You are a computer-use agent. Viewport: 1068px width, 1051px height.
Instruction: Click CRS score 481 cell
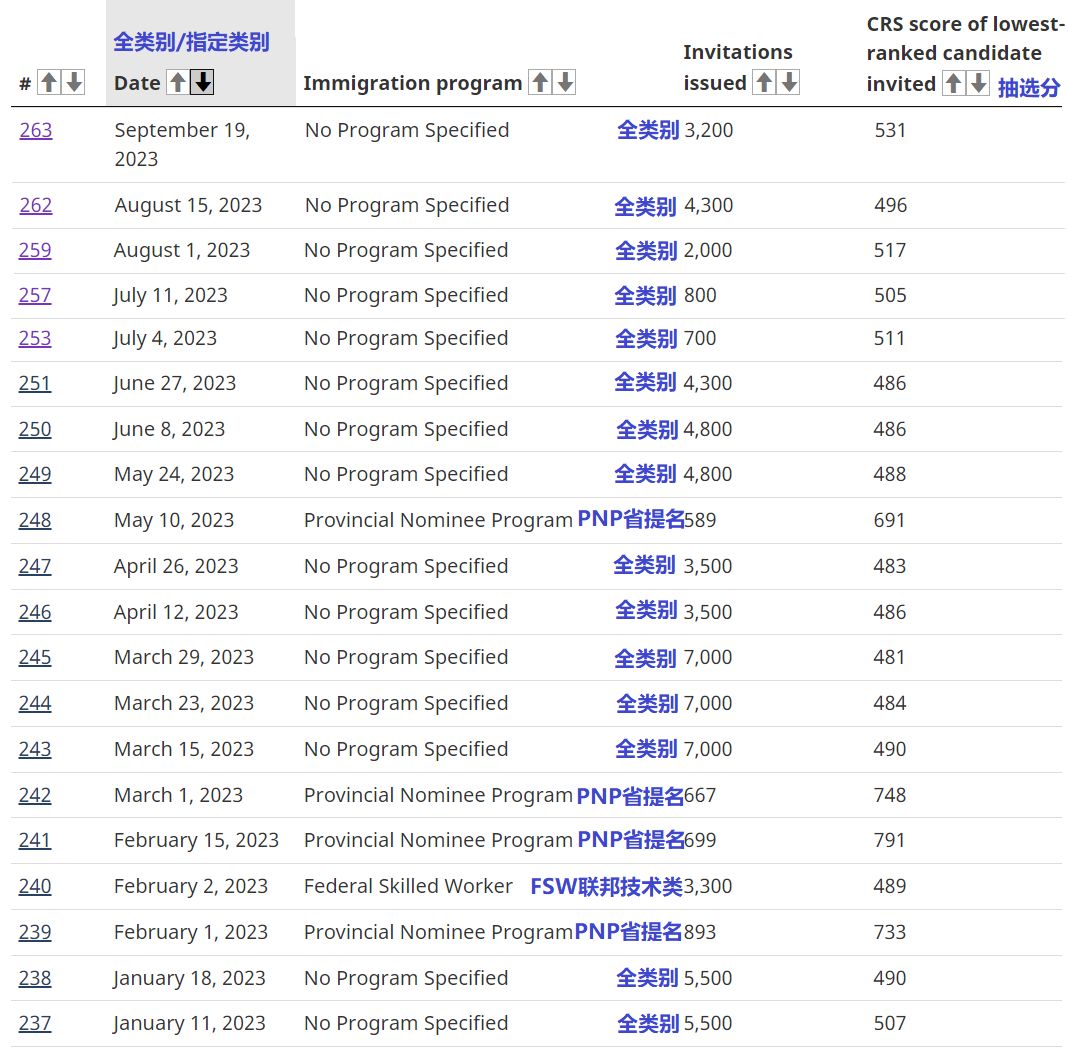tap(890, 657)
